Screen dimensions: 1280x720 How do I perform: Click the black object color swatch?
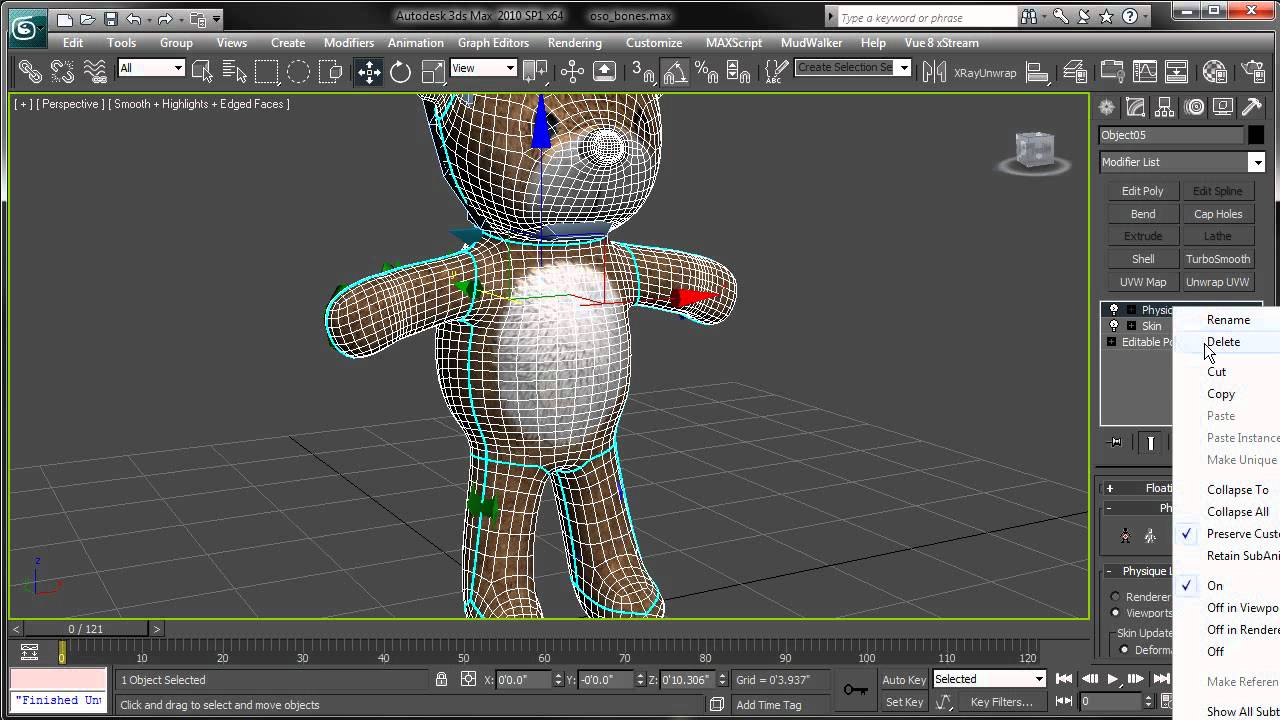click(1255, 135)
